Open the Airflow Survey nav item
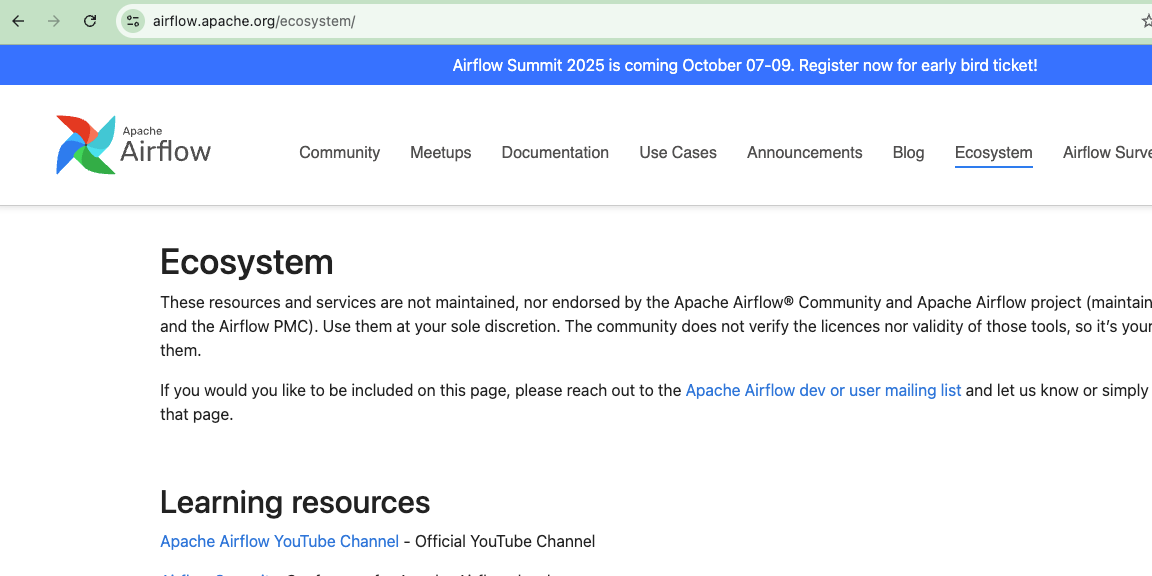The width and height of the screenshot is (1152, 576). pos(1107,153)
